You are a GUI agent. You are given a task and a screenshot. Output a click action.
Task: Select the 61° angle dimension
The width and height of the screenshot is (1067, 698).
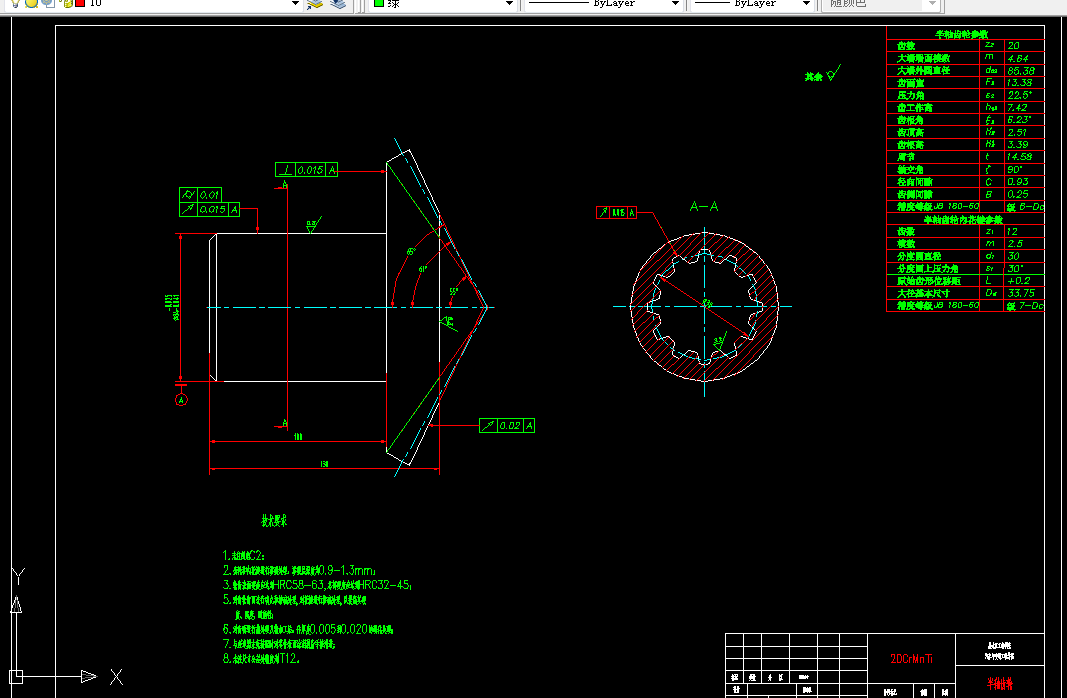click(423, 269)
